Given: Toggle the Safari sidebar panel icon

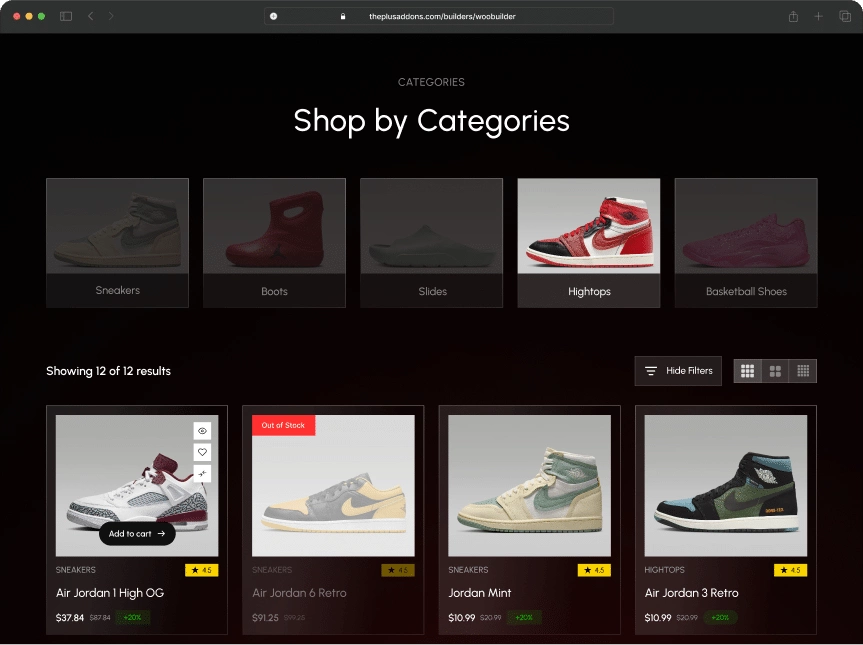Looking at the screenshot, I should point(66,17).
